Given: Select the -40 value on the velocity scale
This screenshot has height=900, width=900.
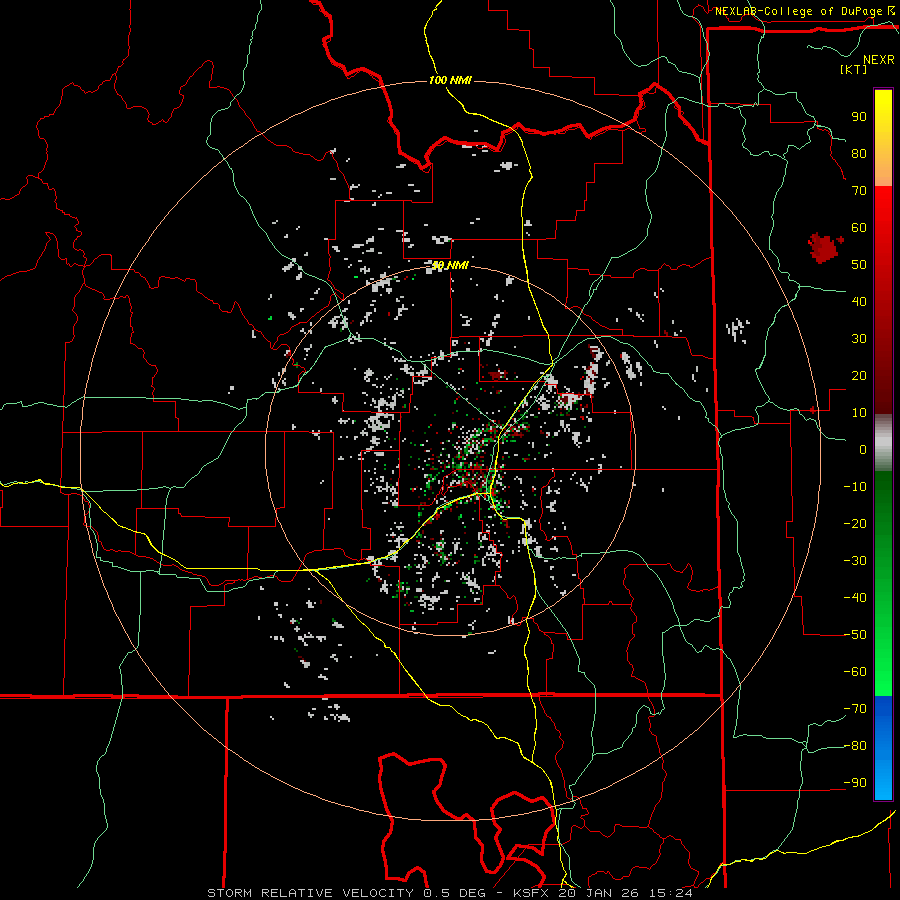Looking at the screenshot, I should point(855,598).
